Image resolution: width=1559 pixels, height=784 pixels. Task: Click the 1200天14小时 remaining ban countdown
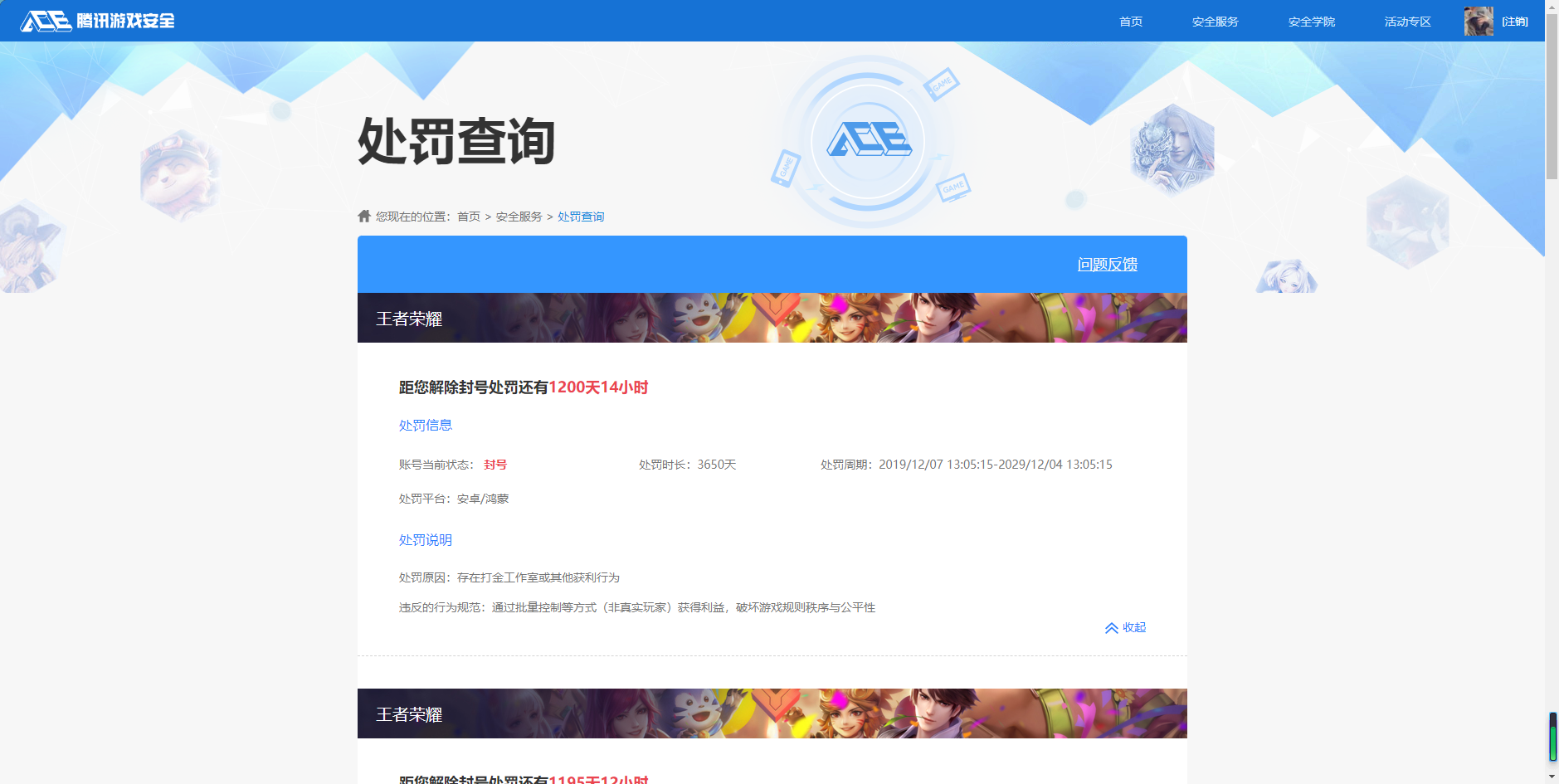point(598,387)
